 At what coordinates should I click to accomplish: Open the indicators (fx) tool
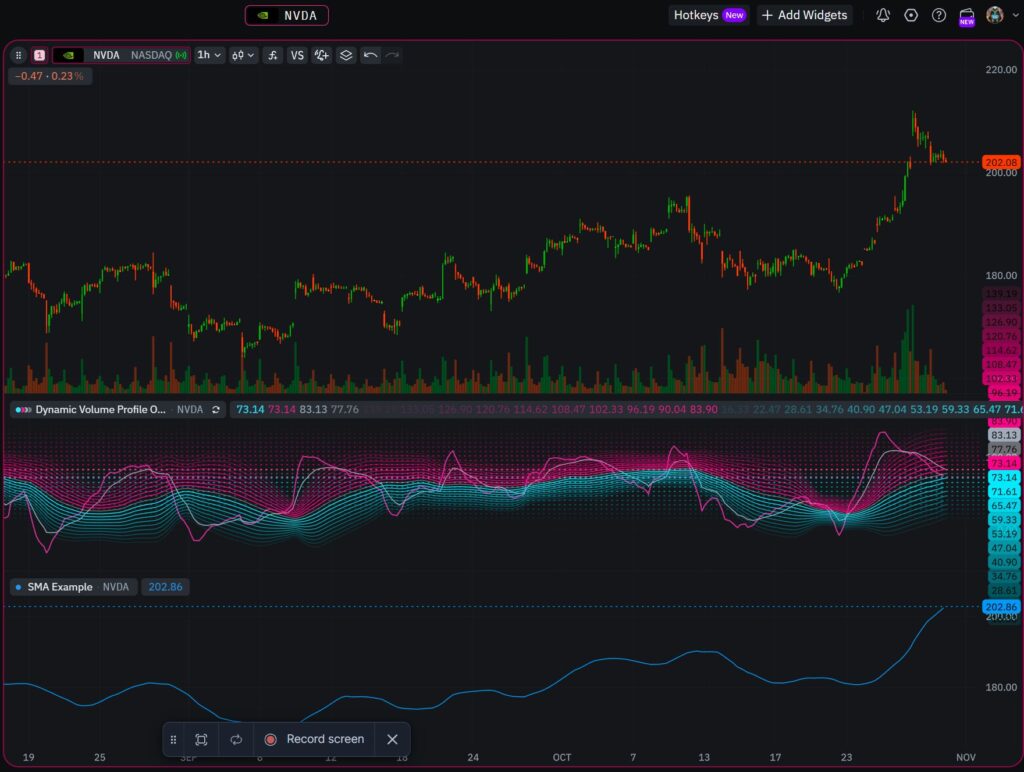pos(272,55)
